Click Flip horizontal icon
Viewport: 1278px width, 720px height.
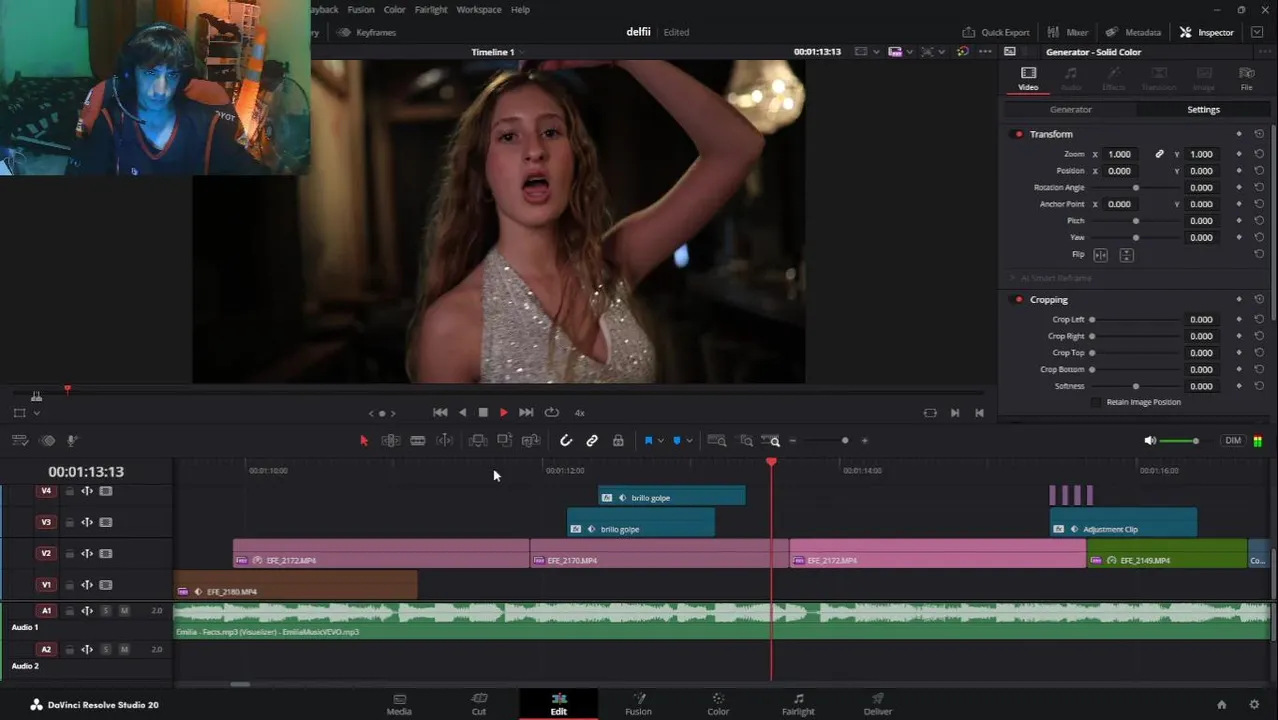coord(1101,255)
